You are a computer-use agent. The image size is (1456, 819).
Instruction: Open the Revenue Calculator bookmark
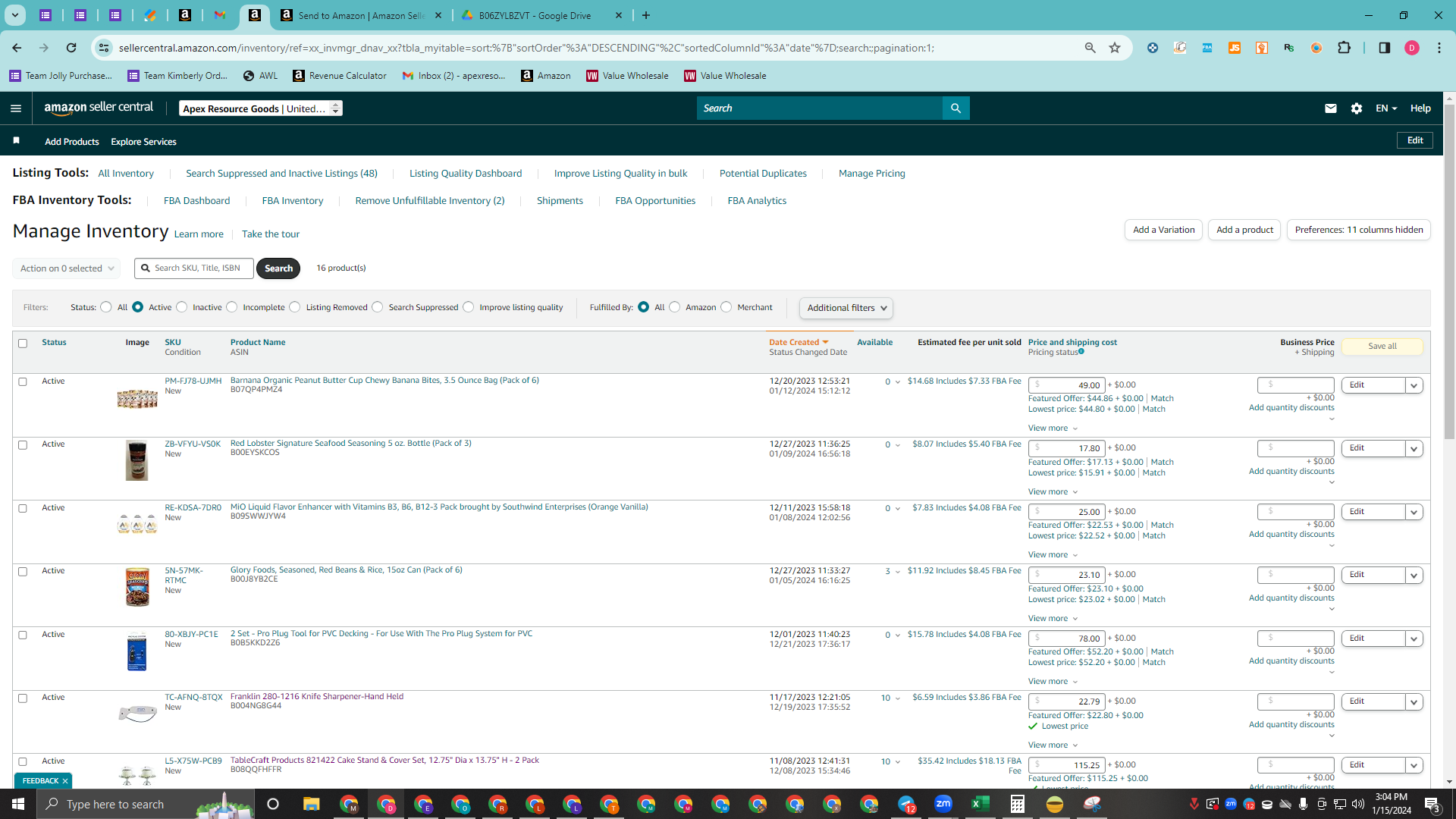point(340,76)
